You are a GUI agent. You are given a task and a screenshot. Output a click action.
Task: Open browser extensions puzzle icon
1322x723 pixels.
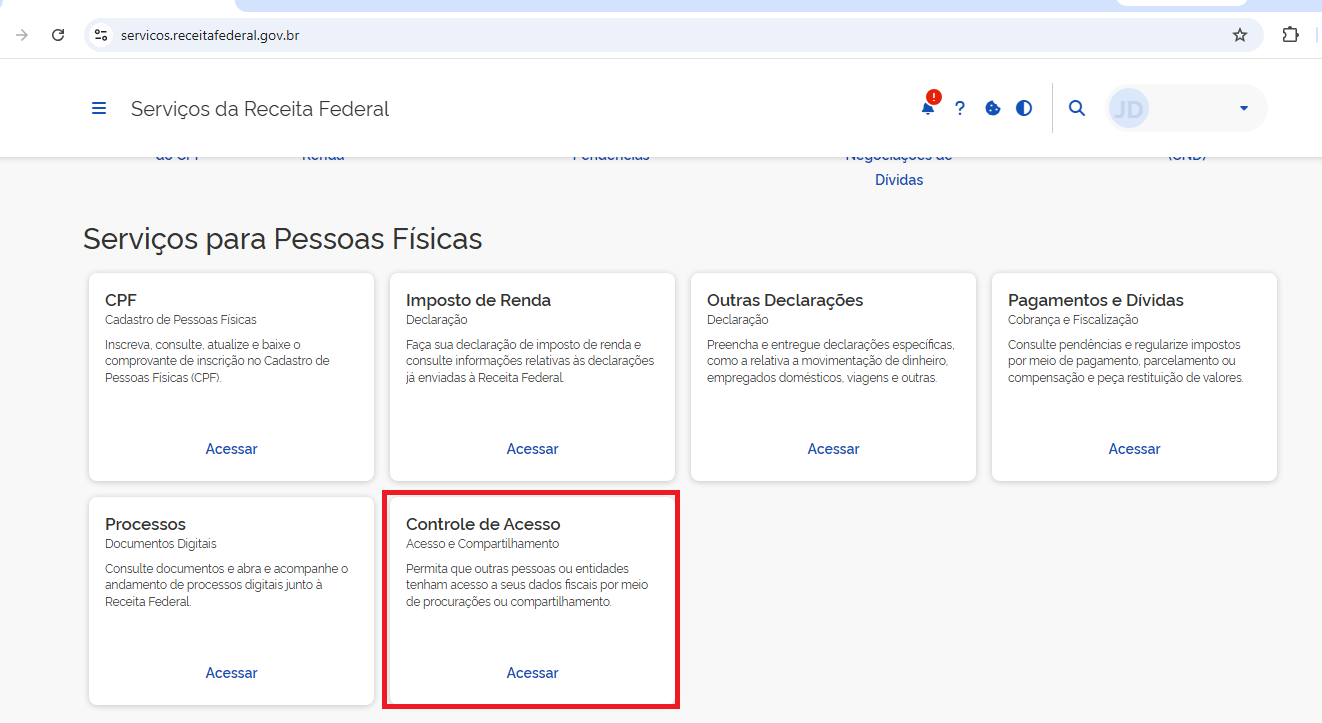[x=1290, y=35]
